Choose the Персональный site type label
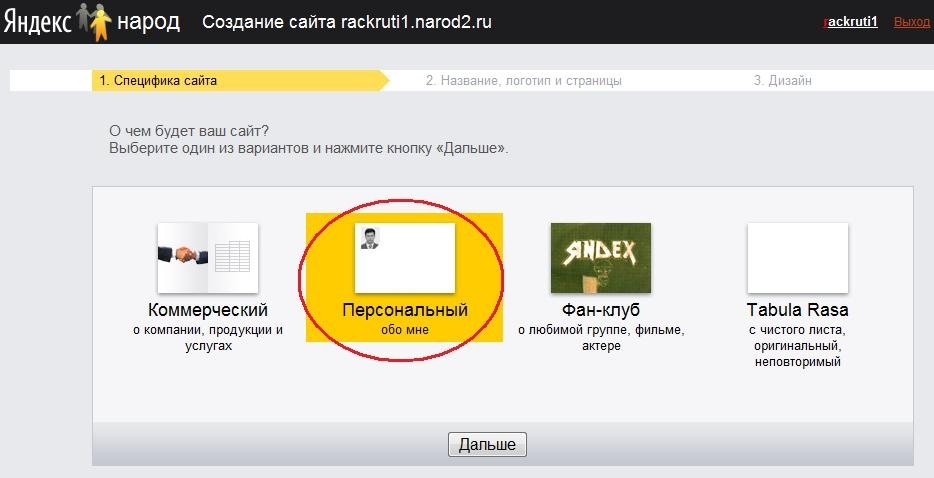 click(x=404, y=310)
